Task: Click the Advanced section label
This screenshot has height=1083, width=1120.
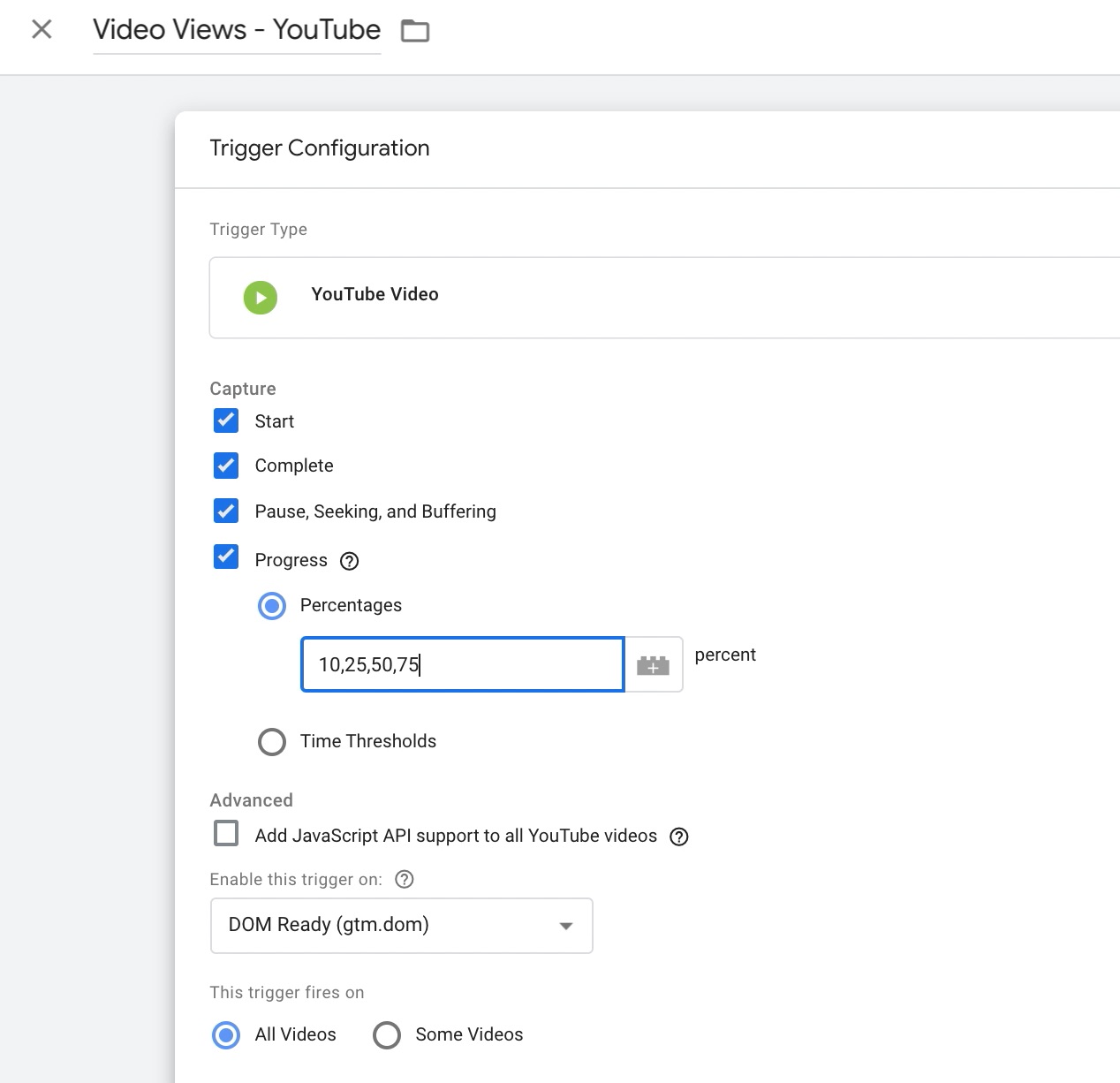Action: (x=252, y=800)
